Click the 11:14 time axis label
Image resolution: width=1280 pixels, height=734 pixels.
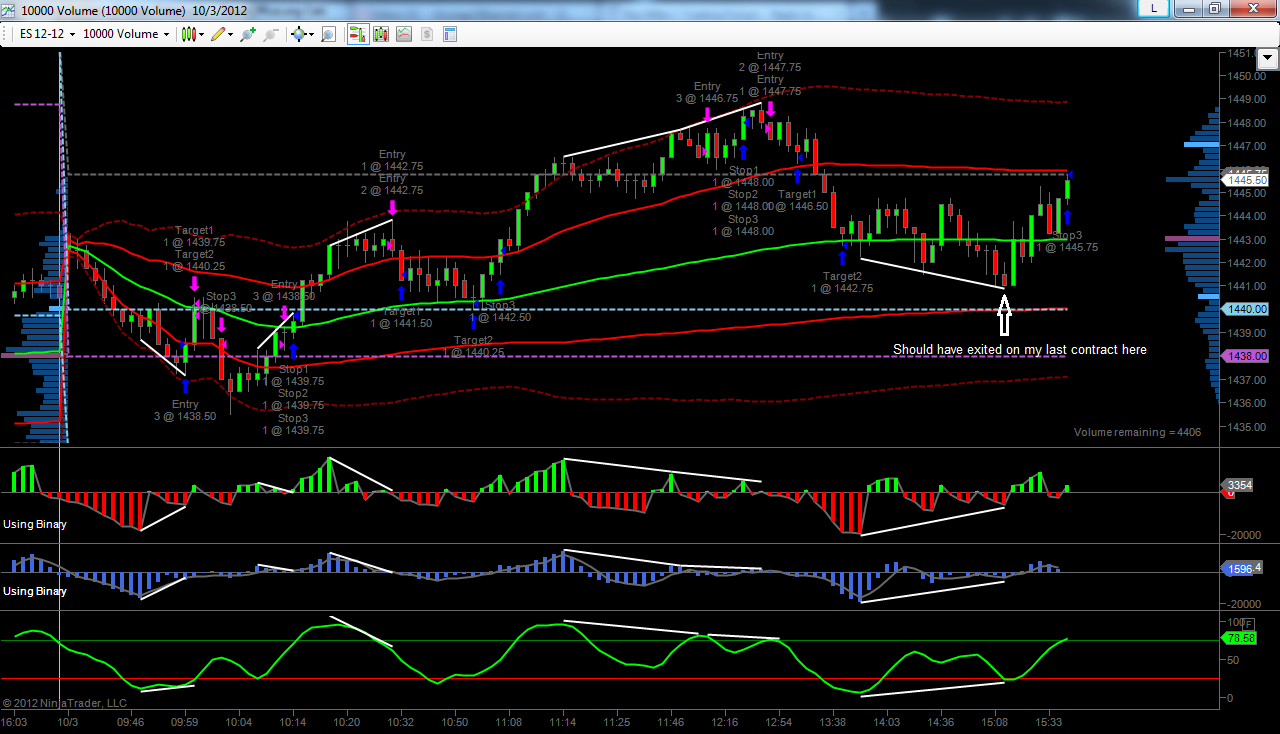click(563, 722)
